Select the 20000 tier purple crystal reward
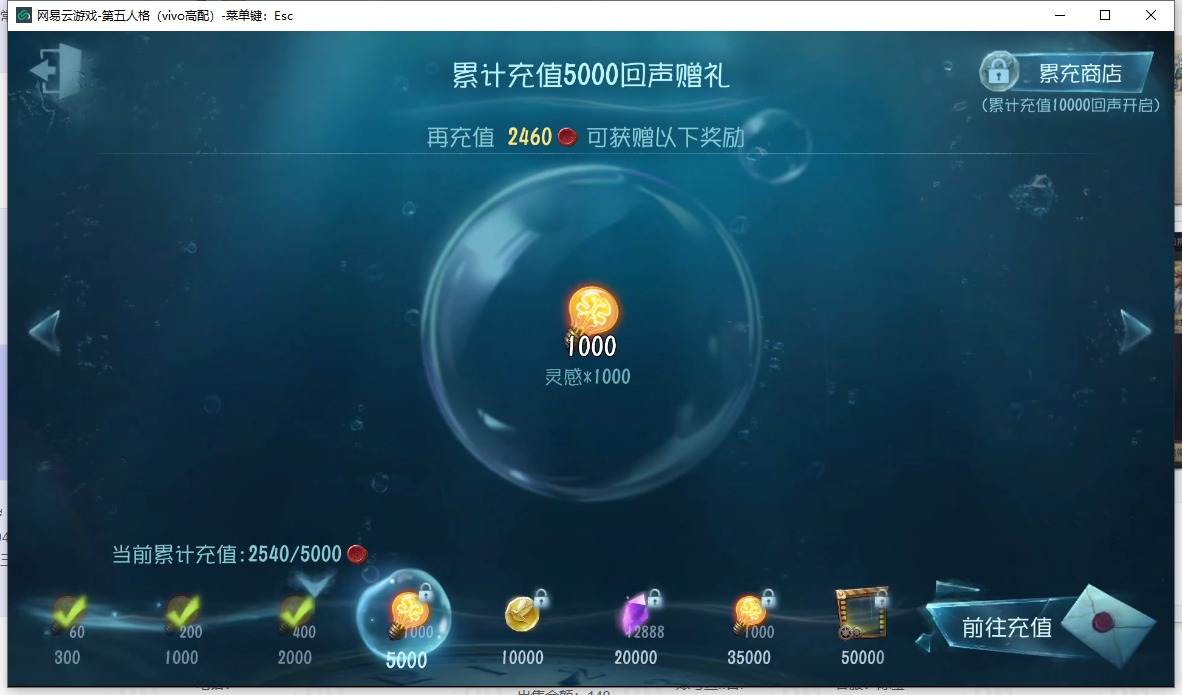The width and height of the screenshot is (1182, 695). (x=638, y=628)
